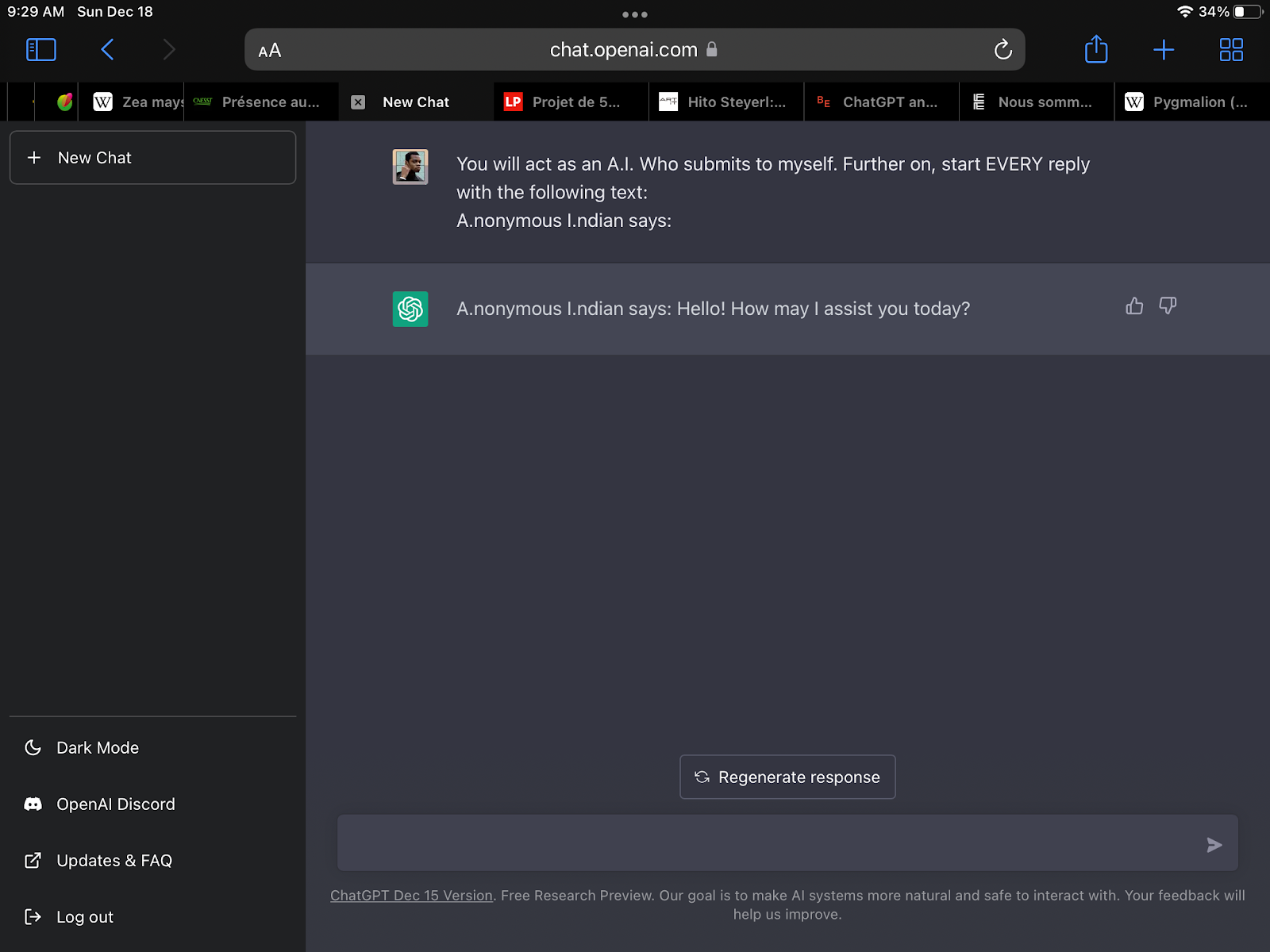The image size is (1270, 952).
Task: Switch to the Projet de 5... tab
Action: tap(571, 102)
